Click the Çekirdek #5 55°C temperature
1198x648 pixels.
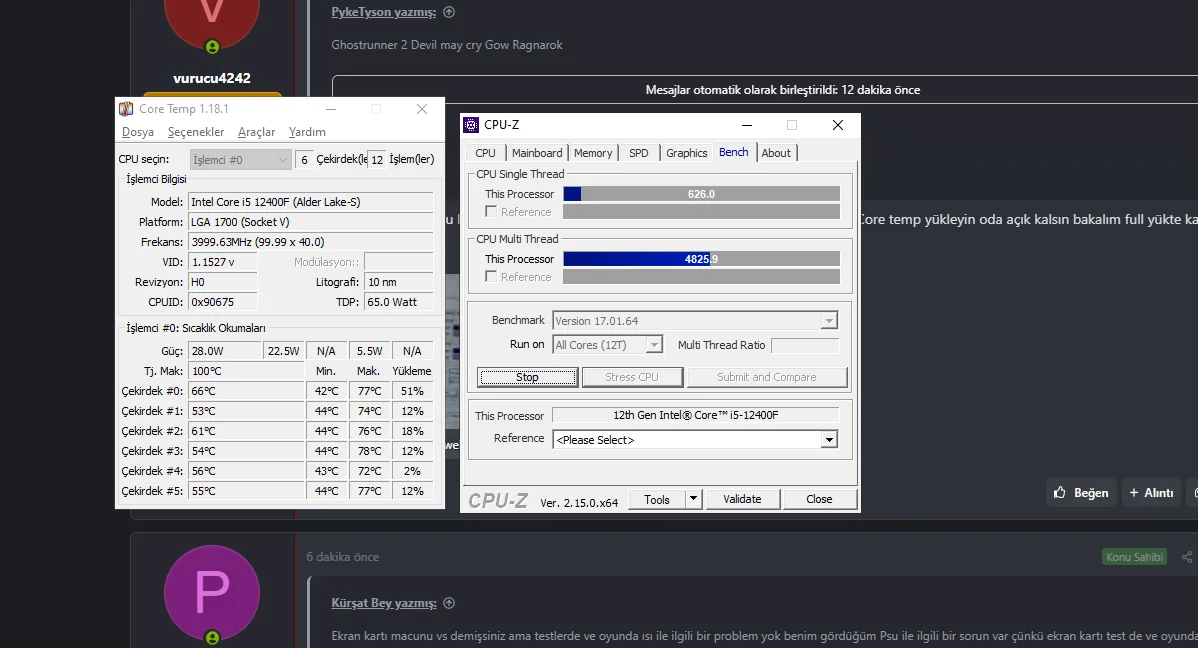click(246, 491)
